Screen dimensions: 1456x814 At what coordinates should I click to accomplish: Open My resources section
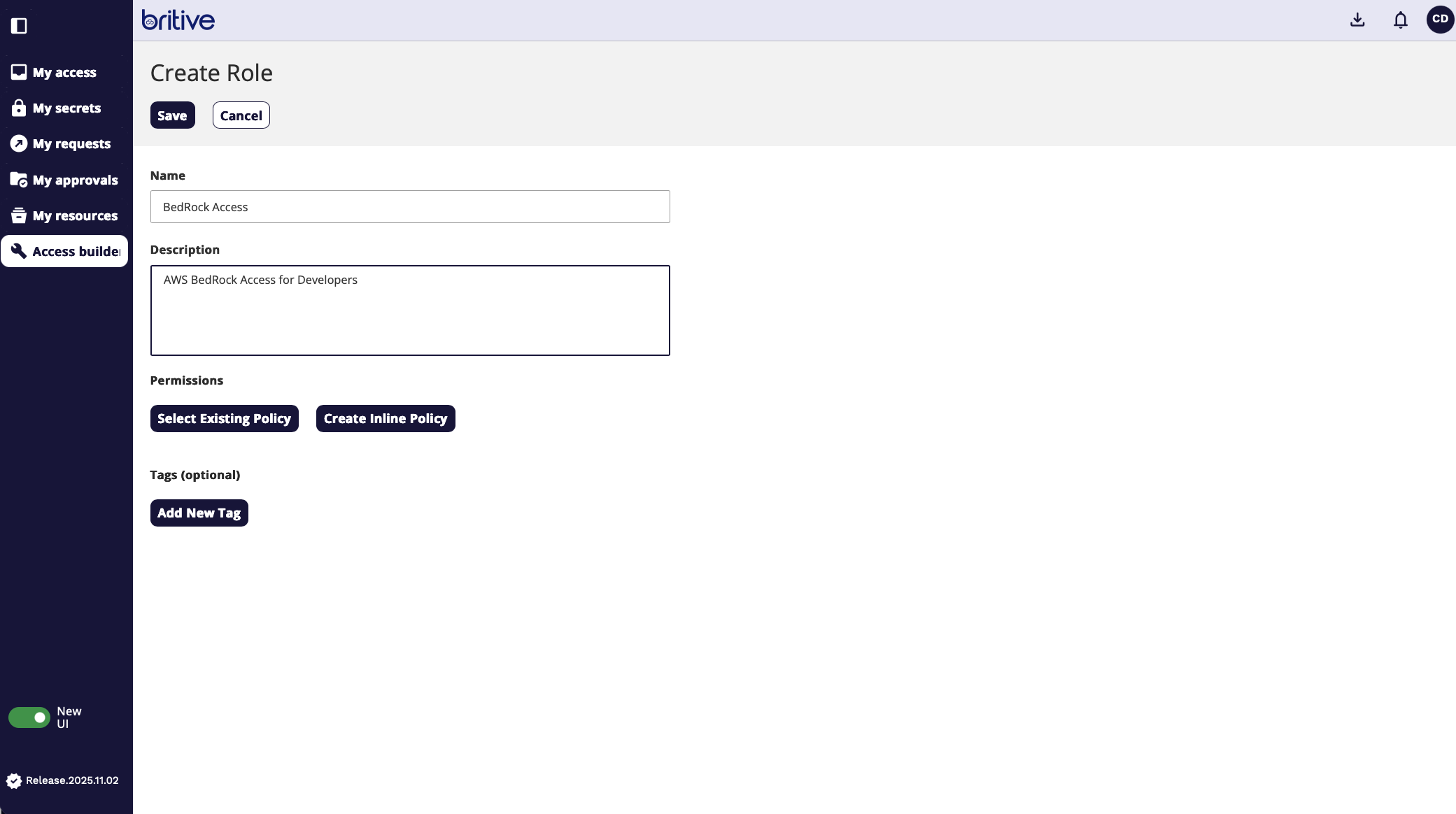point(75,215)
